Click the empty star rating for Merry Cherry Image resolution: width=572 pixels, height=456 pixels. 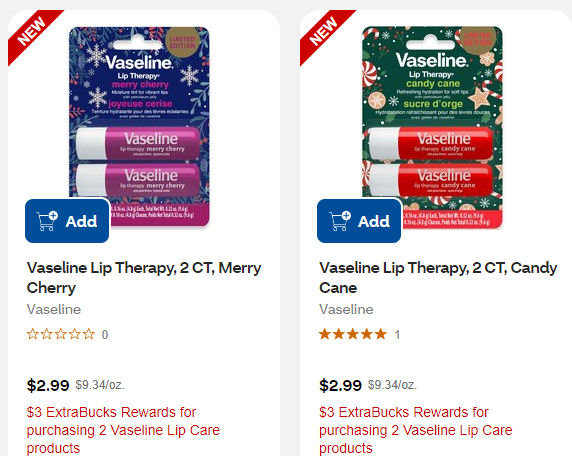pos(61,334)
